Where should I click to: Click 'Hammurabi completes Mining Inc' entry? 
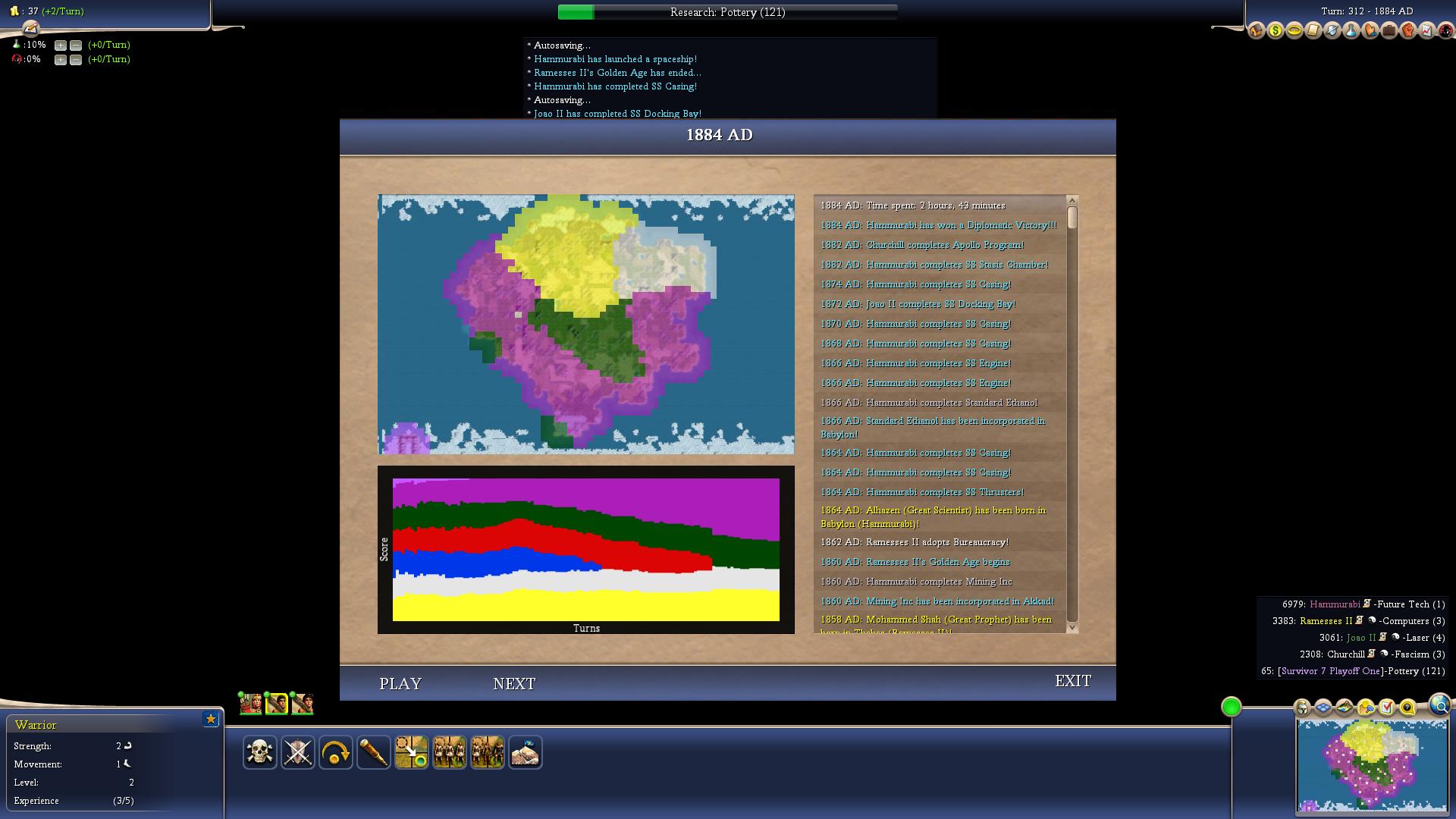[x=916, y=582]
